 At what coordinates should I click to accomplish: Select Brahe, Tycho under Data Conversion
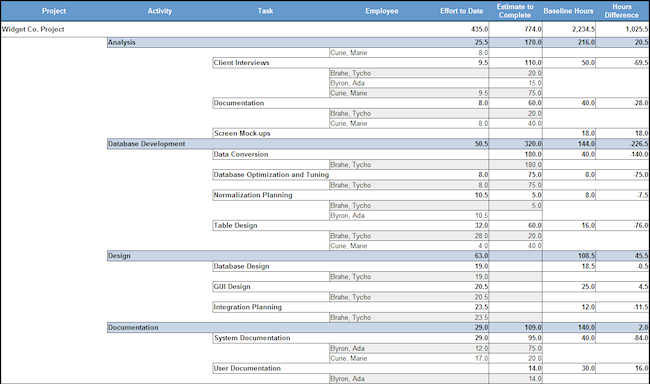(351, 165)
